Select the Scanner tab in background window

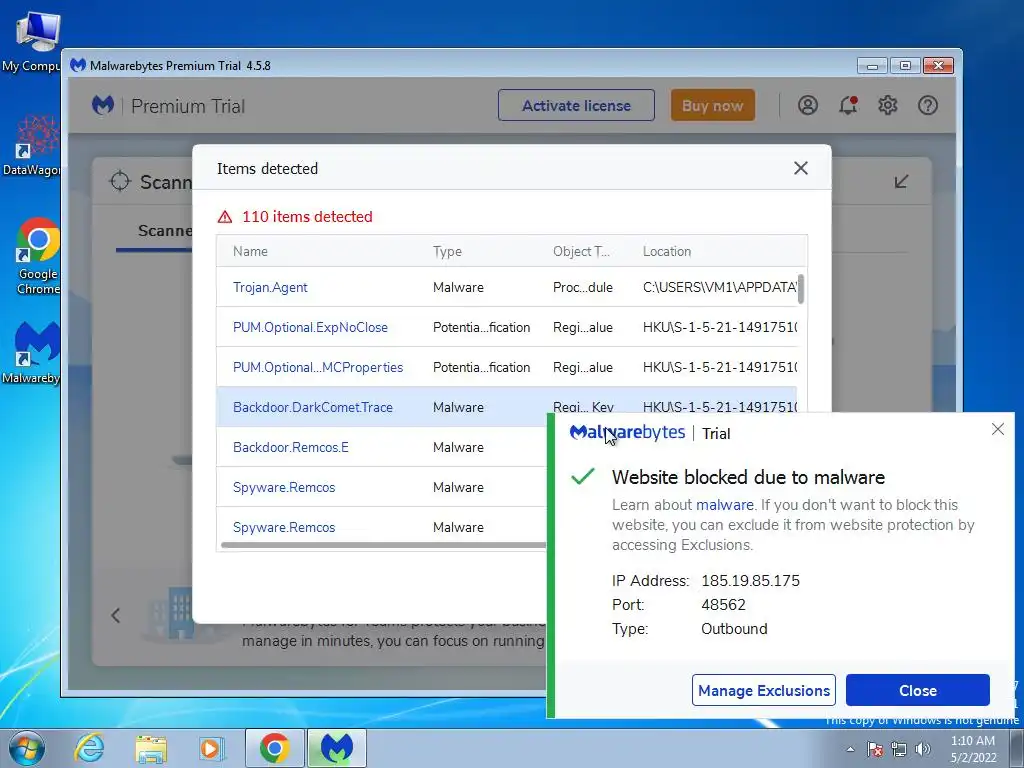[165, 231]
